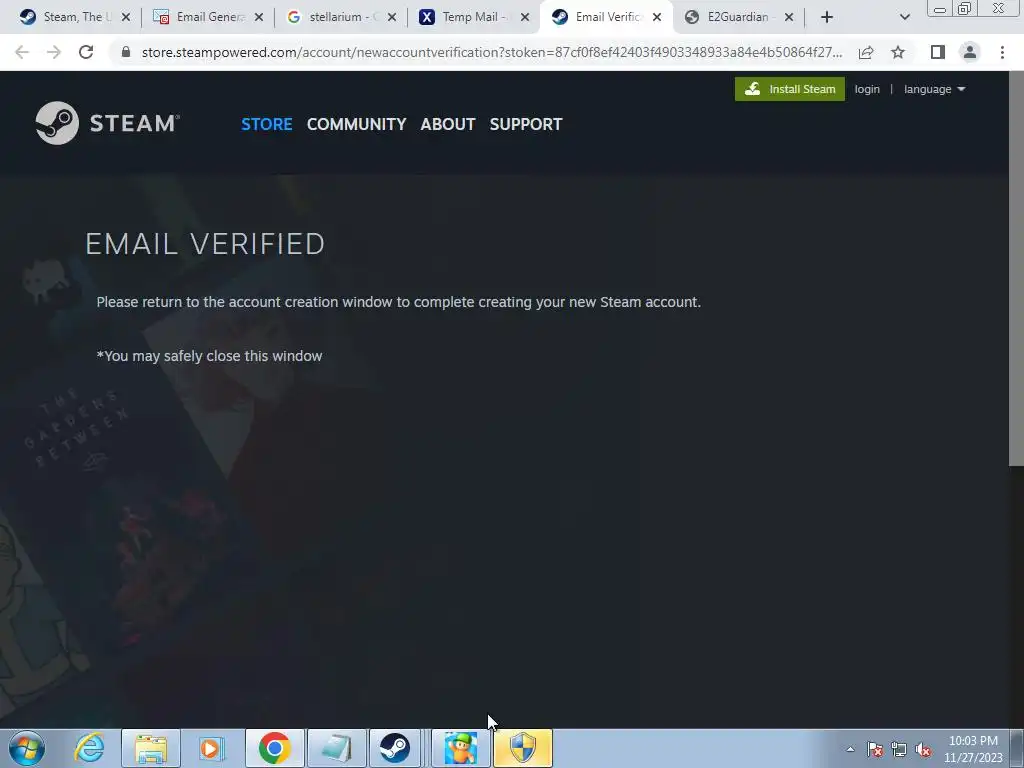The height and width of the screenshot is (768, 1024).
Task: Click the login link
Action: coord(867,89)
